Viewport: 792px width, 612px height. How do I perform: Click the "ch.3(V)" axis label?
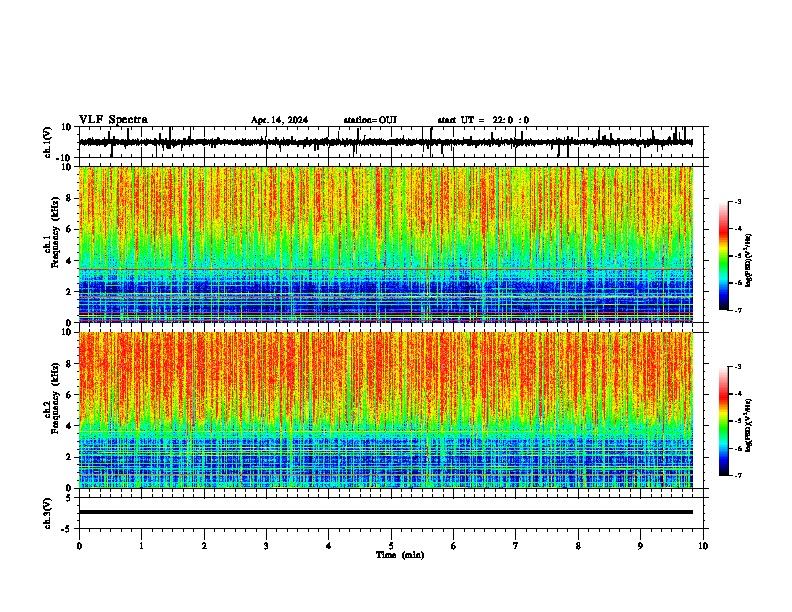(47, 514)
